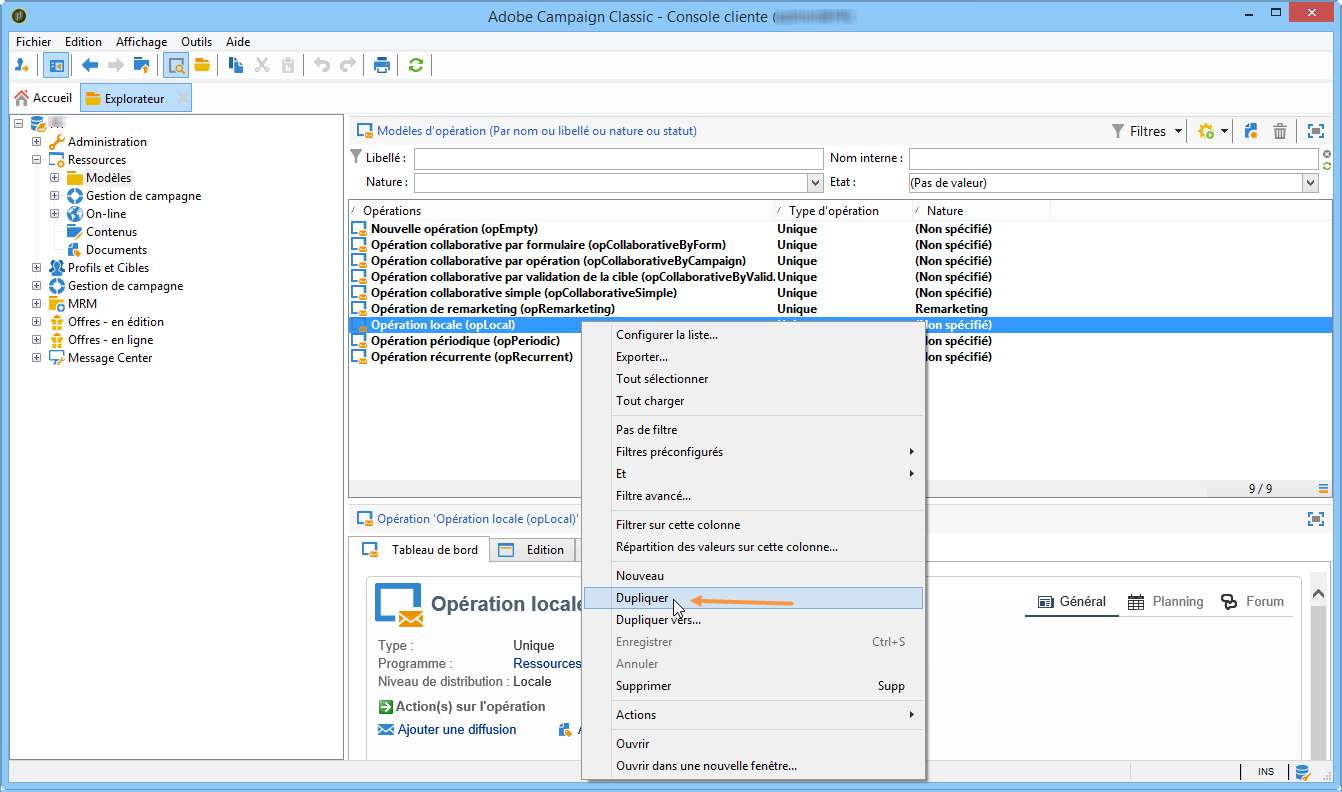Open the Filtres dropdown
Viewport: 1342px width, 792px height.
tap(1147, 131)
